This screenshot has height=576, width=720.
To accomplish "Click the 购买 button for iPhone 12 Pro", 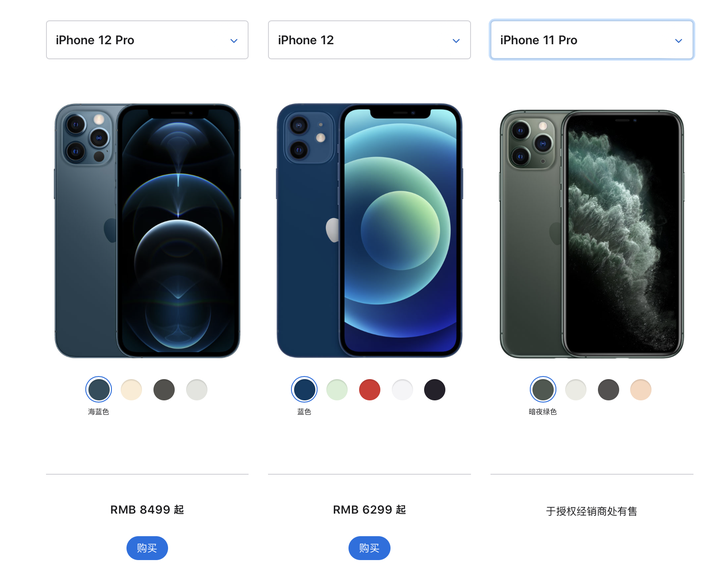I will [x=147, y=548].
